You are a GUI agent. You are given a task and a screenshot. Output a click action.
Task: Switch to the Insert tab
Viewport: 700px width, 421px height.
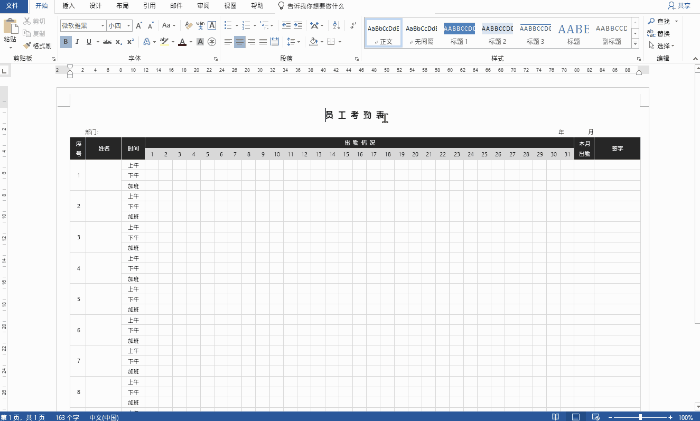click(68, 6)
